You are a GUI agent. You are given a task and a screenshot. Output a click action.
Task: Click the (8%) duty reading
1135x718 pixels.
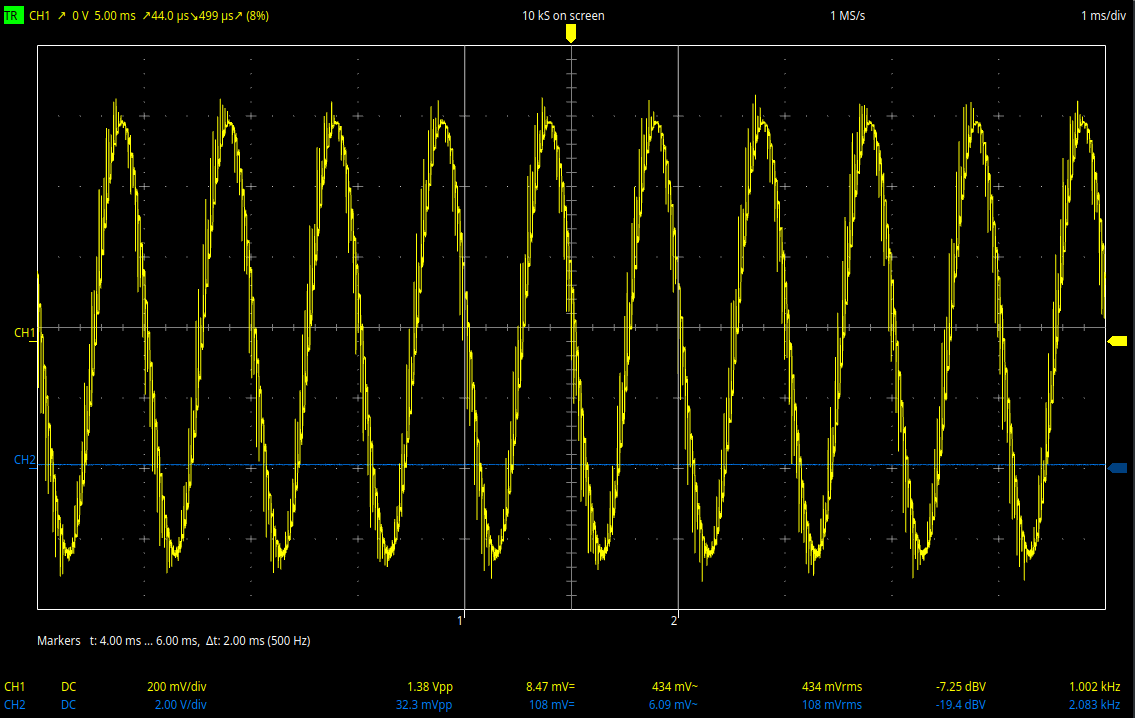click(257, 16)
